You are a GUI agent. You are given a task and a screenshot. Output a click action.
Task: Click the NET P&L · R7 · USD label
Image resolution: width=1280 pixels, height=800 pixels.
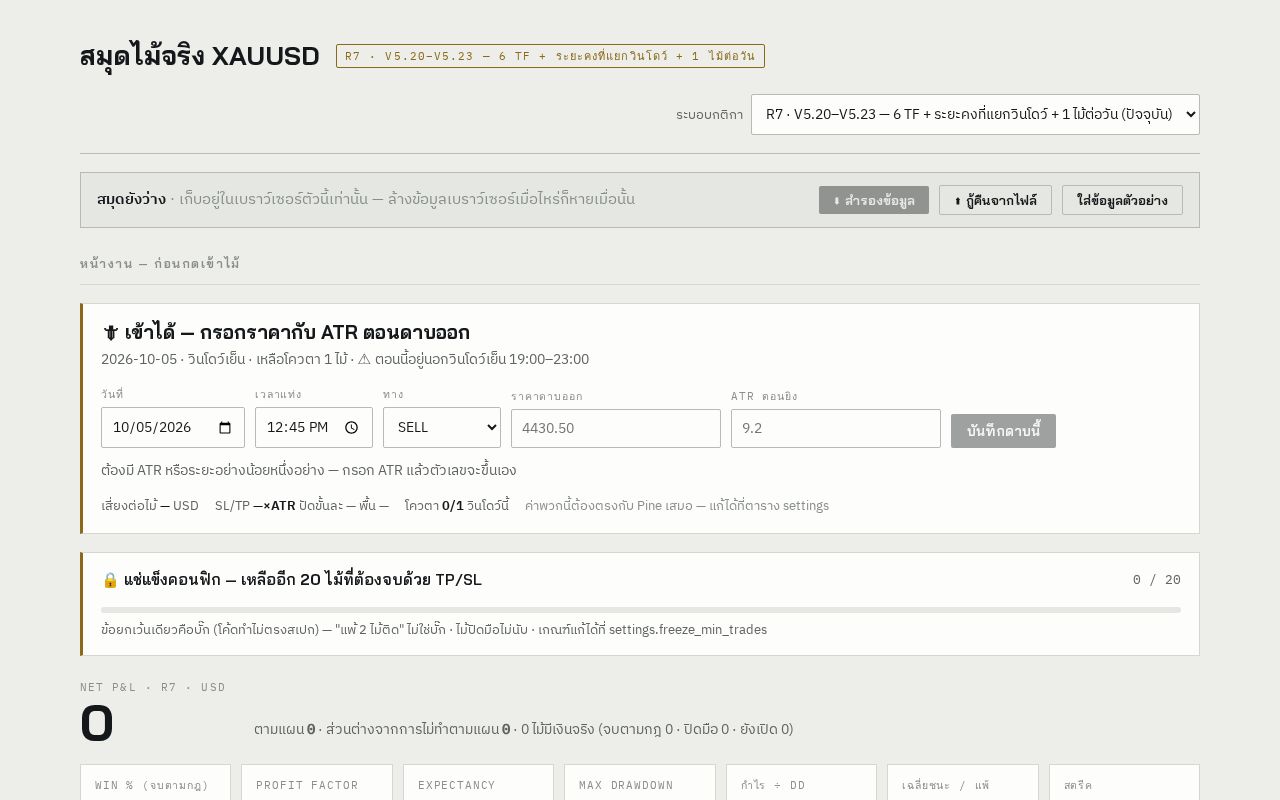point(153,687)
